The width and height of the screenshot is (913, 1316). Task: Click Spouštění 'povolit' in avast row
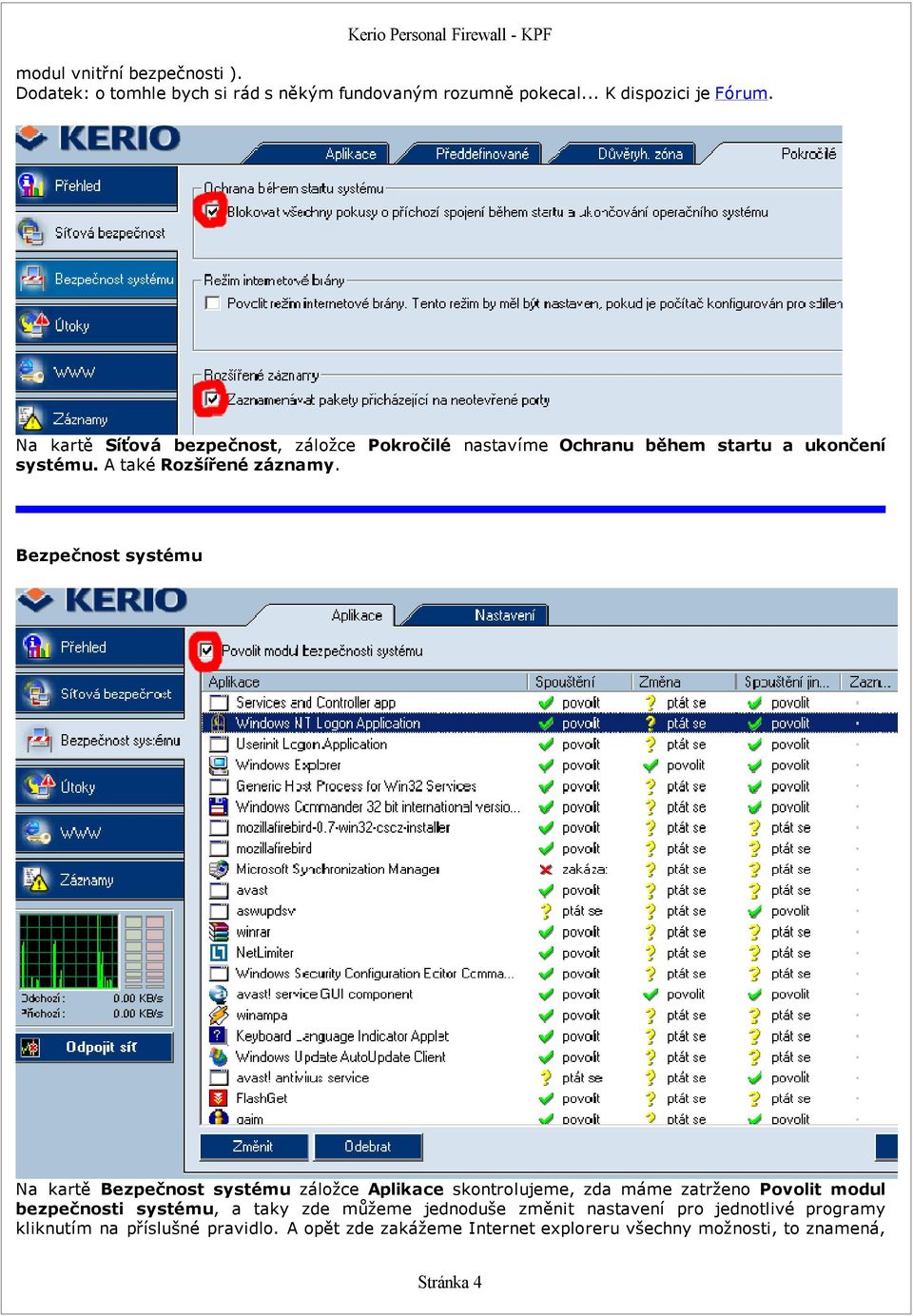(x=581, y=890)
